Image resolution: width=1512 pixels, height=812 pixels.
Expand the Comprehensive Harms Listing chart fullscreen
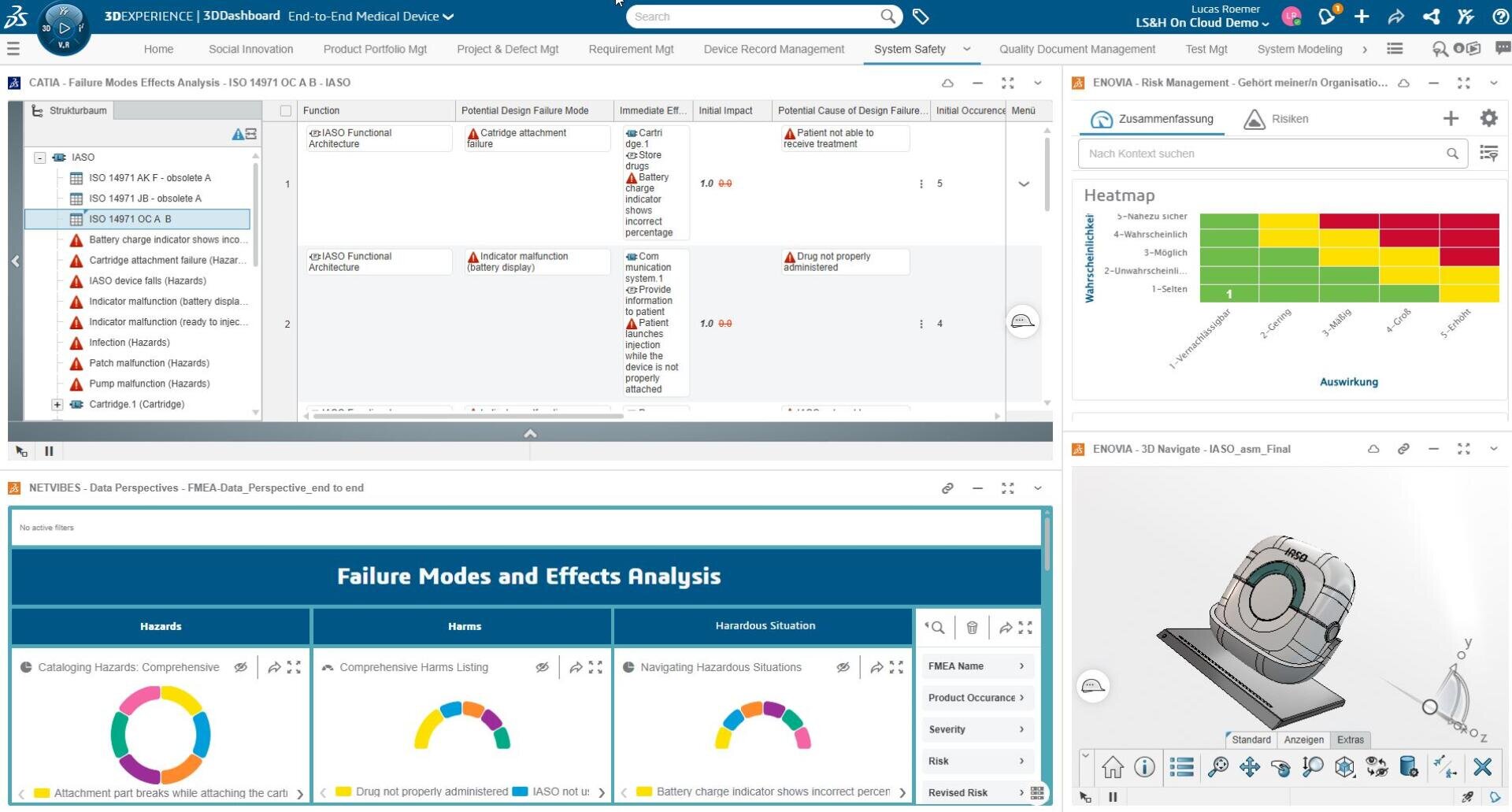595,667
